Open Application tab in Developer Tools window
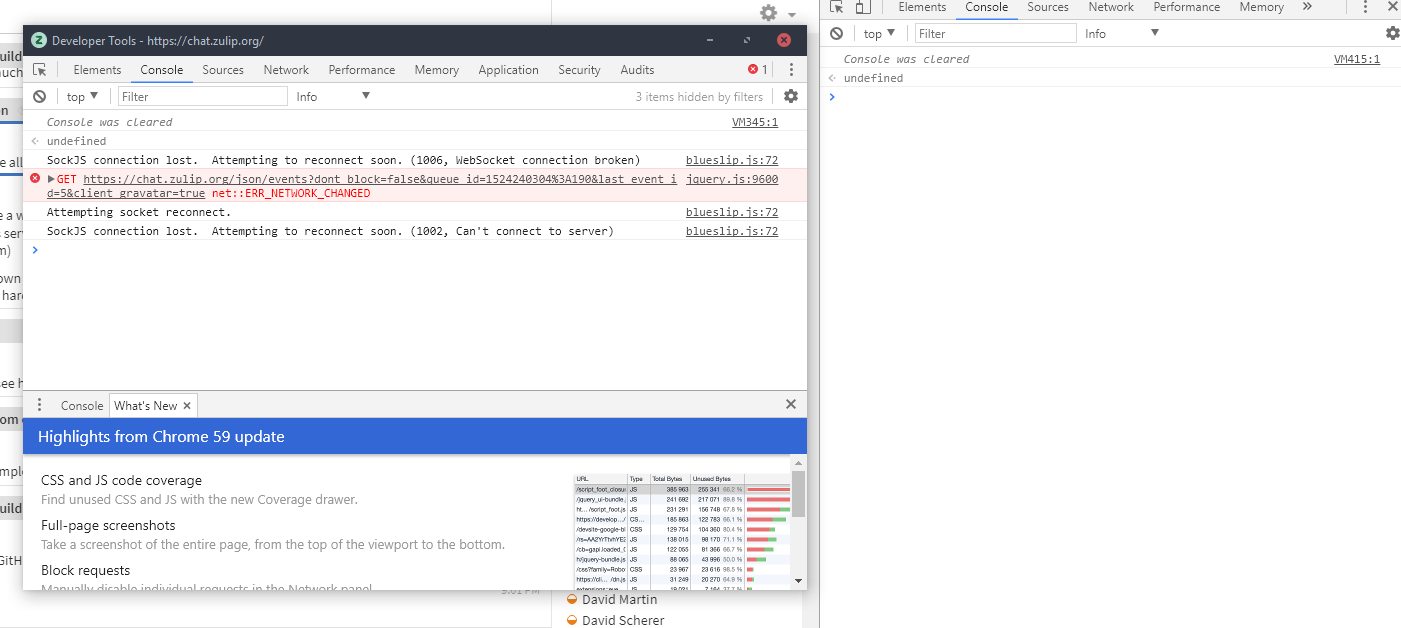Viewport: 1401px width, 628px height. point(508,70)
